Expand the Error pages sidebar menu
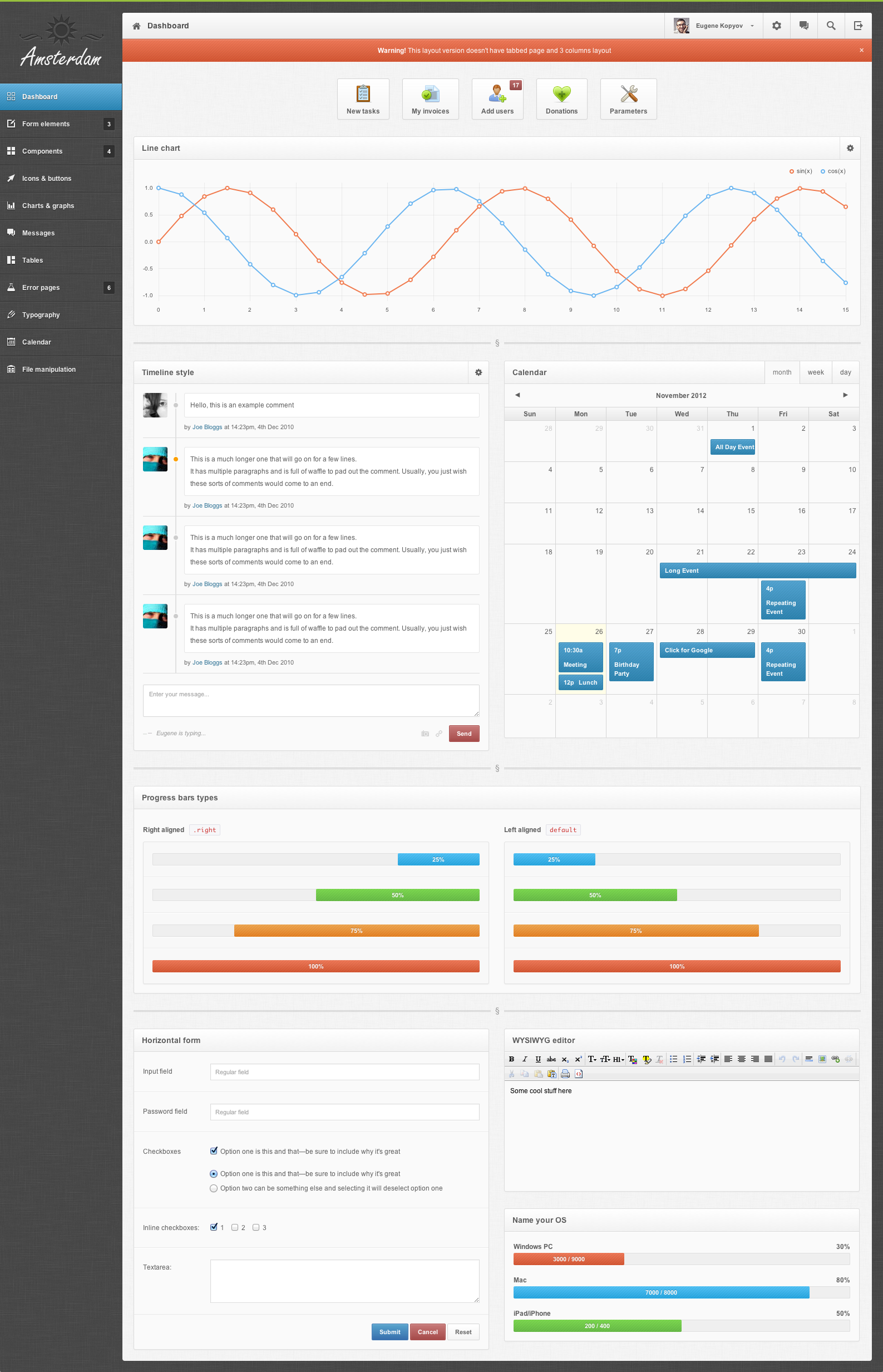 pos(61,288)
